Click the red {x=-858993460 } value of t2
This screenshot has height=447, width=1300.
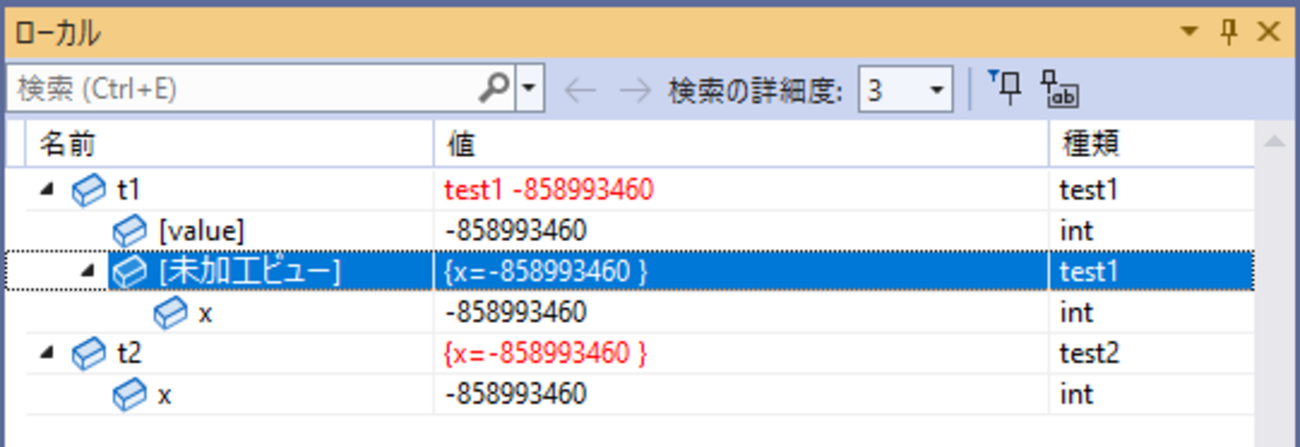545,353
